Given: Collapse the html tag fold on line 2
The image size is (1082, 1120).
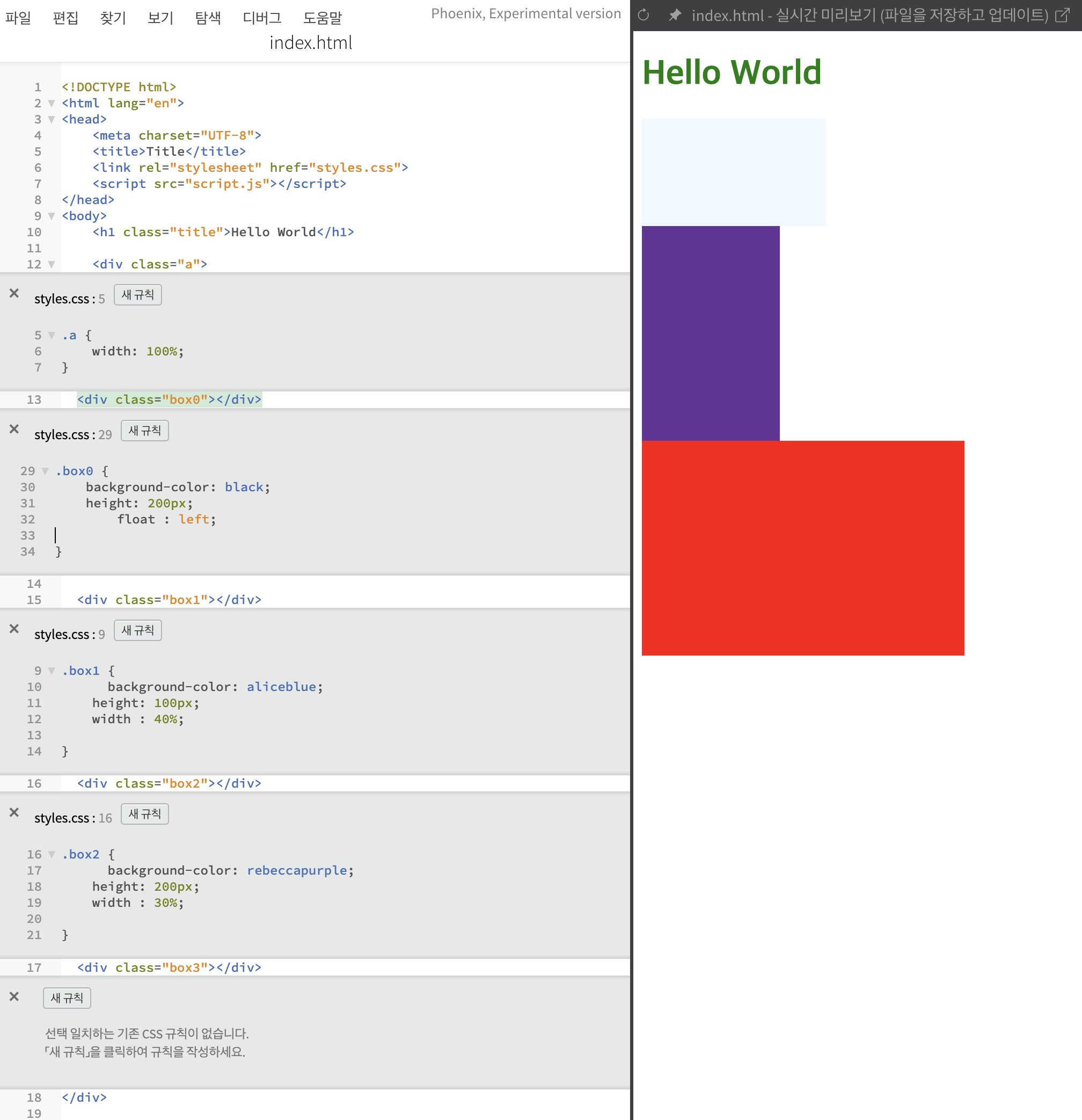Looking at the screenshot, I should tap(52, 104).
